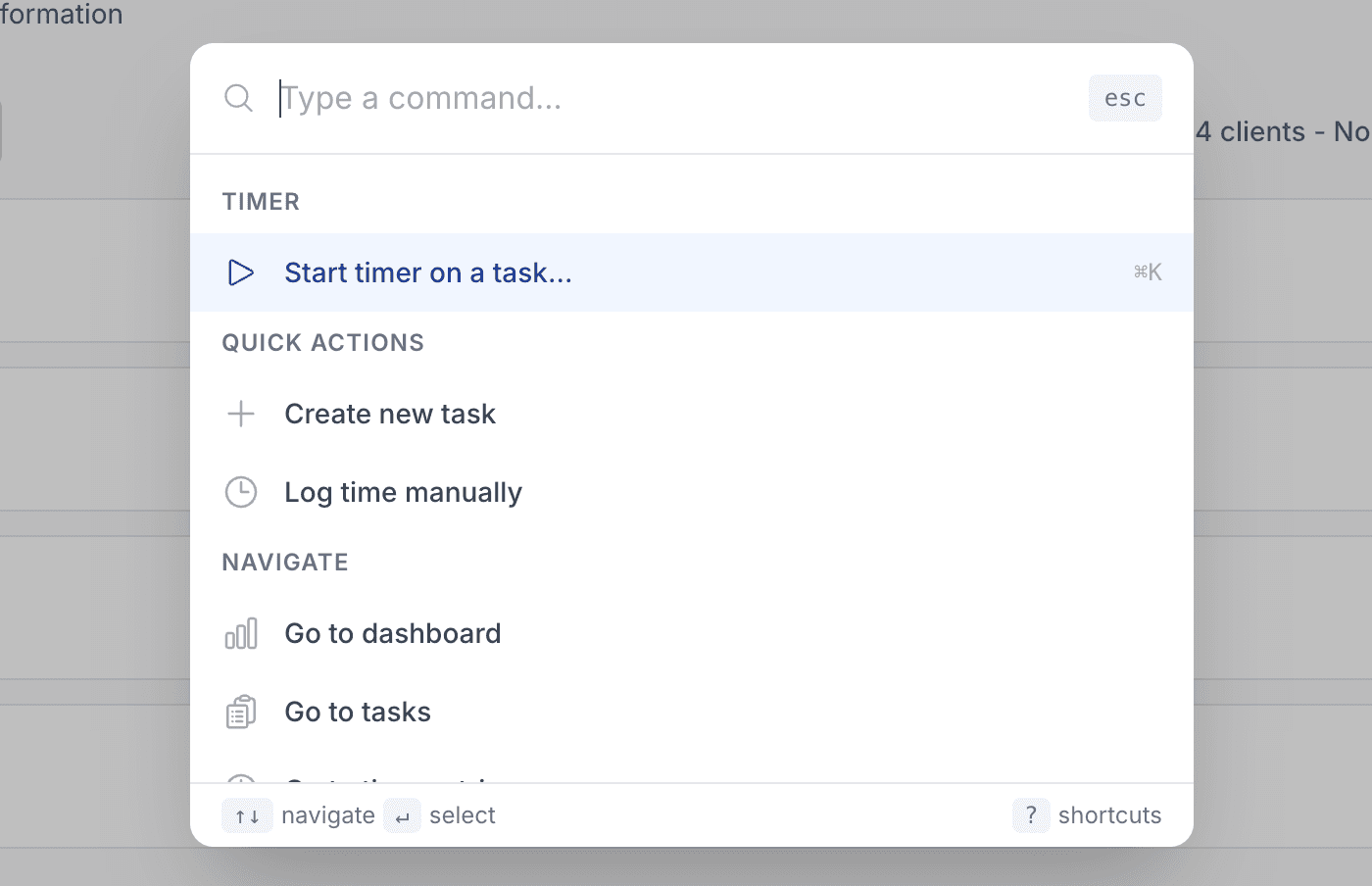This screenshot has width=1372, height=886.
Task: Click the clipboard icon beside Go to tasks
Action: (x=240, y=712)
